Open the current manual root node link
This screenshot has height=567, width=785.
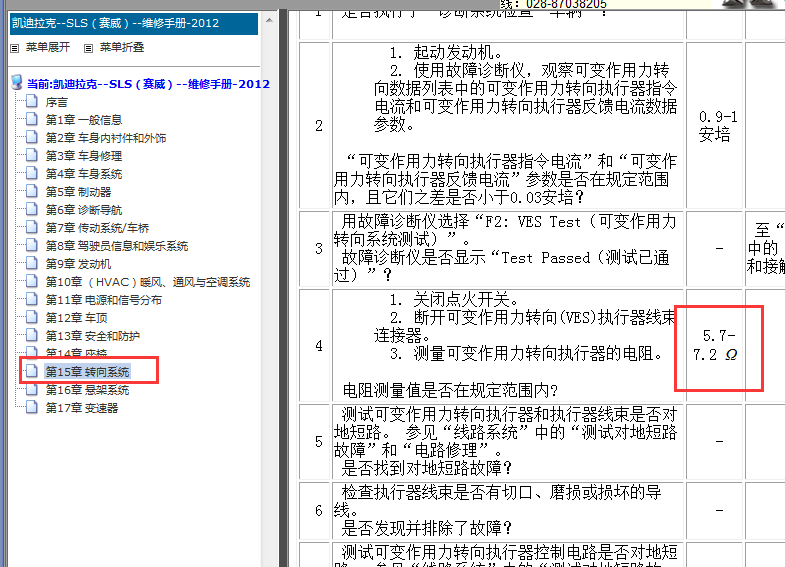point(148,84)
